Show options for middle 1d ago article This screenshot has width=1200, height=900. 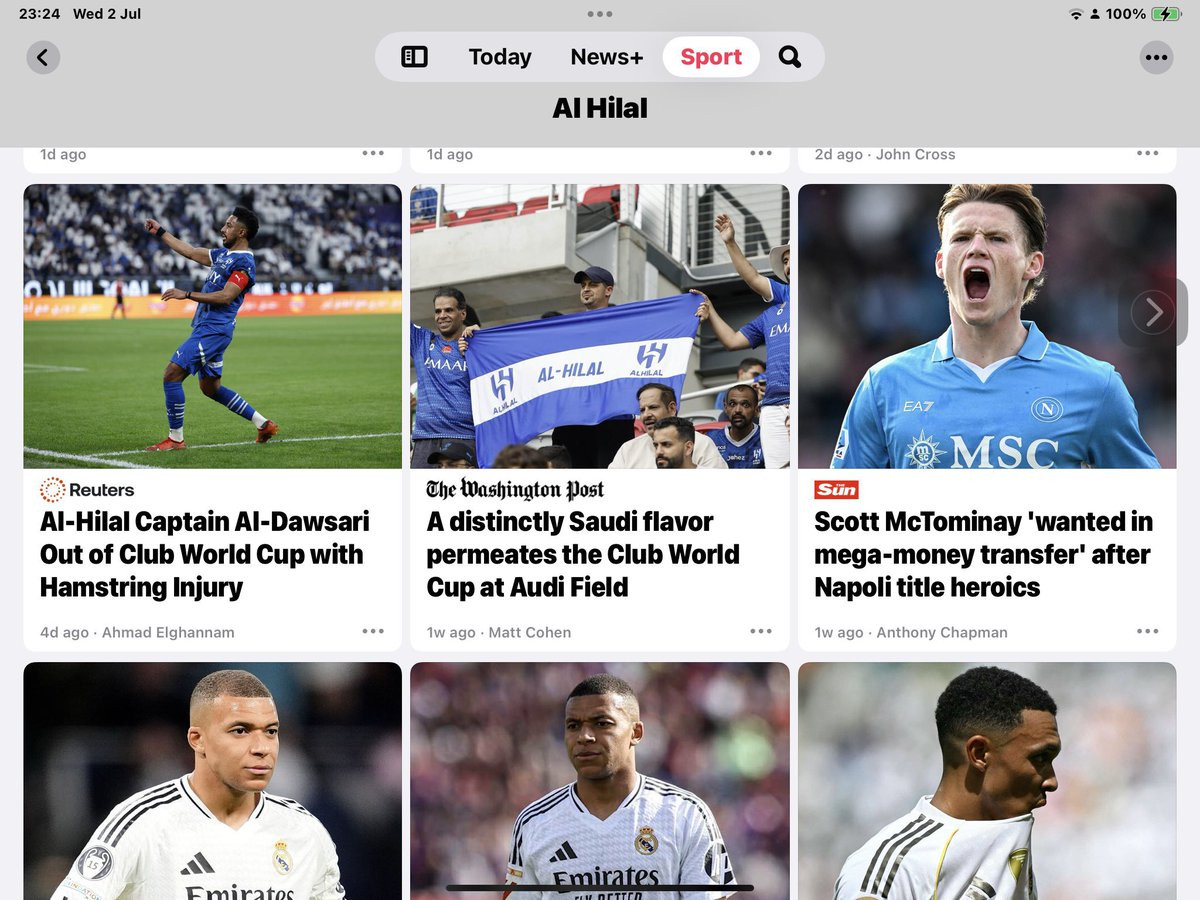761,153
